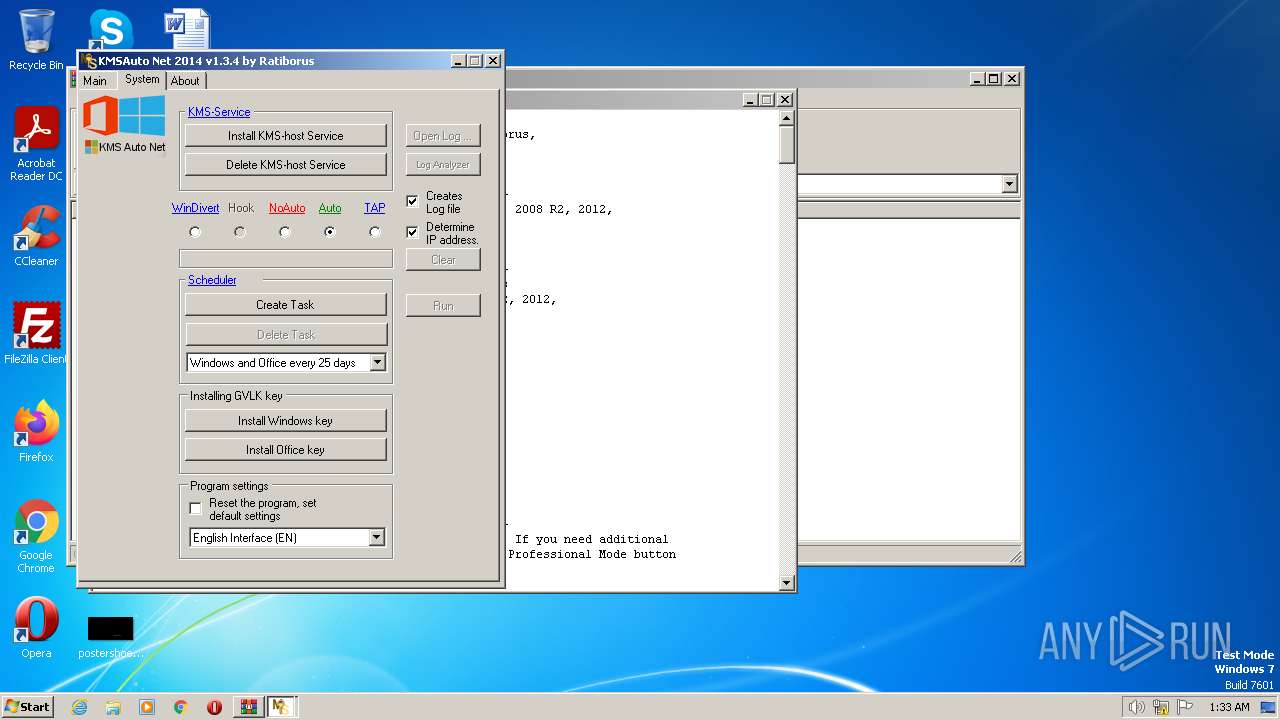Click the Clear button
Image resolution: width=1280 pixels, height=720 pixels.
(443, 259)
